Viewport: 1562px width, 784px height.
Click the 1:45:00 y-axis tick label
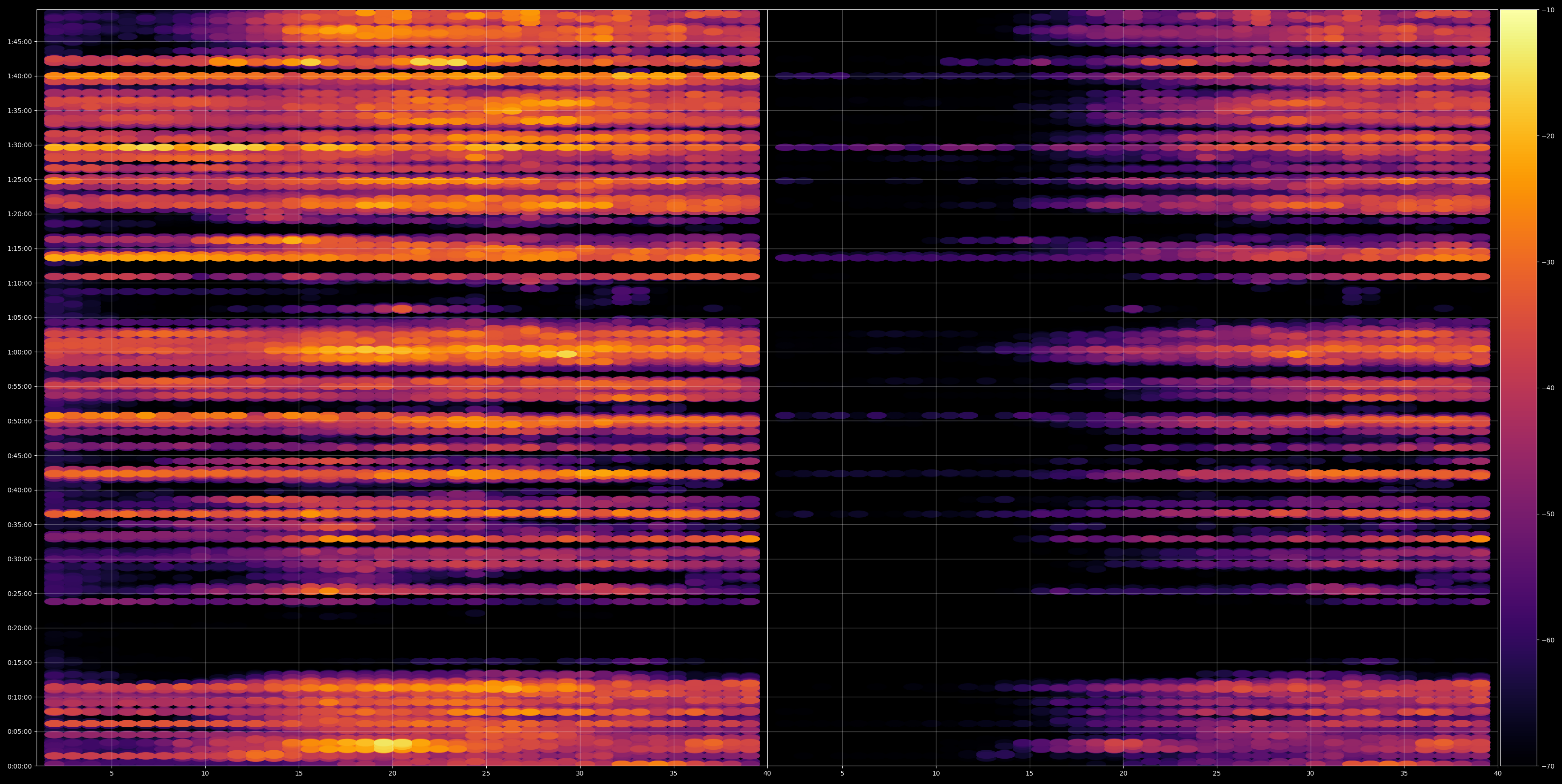pos(19,42)
